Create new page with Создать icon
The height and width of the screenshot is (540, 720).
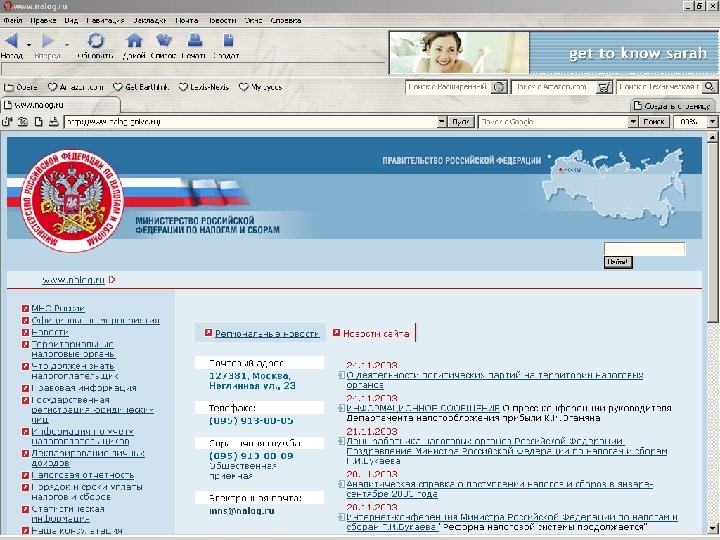tap(228, 40)
